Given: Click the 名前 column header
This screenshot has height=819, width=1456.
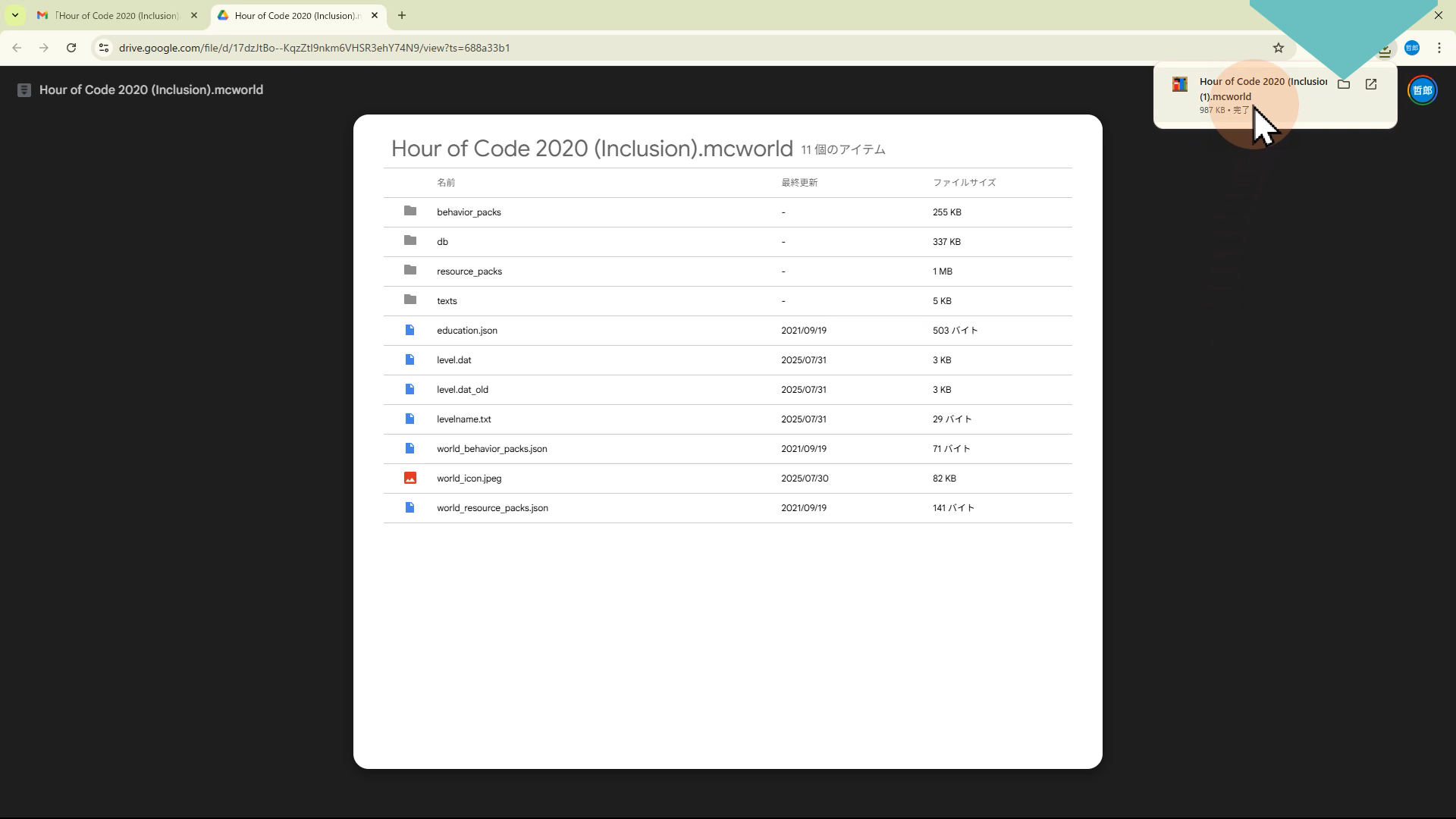Looking at the screenshot, I should click(446, 183).
